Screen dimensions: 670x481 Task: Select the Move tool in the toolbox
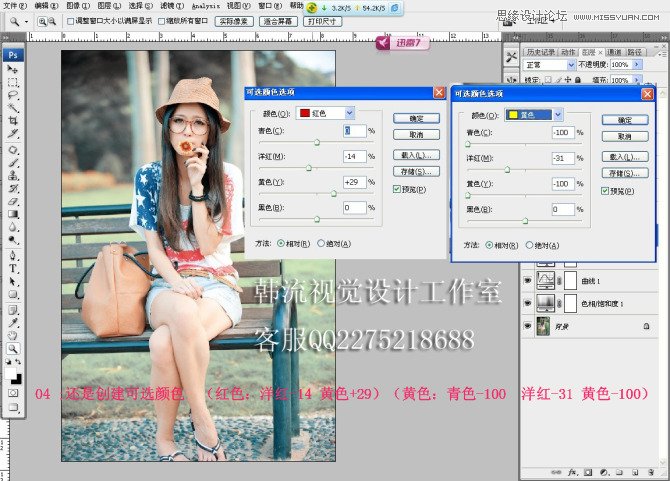point(14,70)
